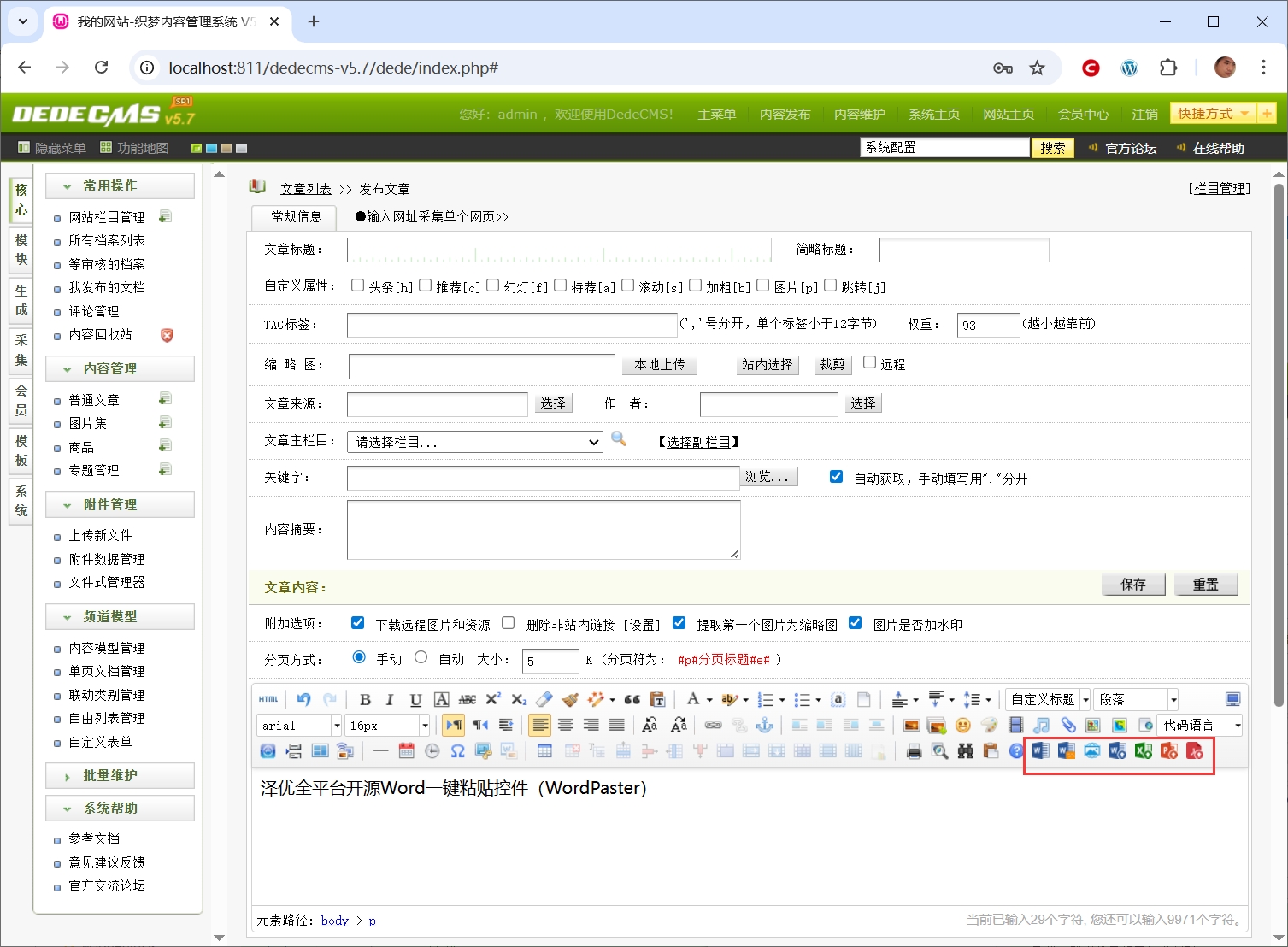Viewport: 1288px width, 947px height.
Task: Insert music with the music note icon
Action: (x=1041, y=726)
